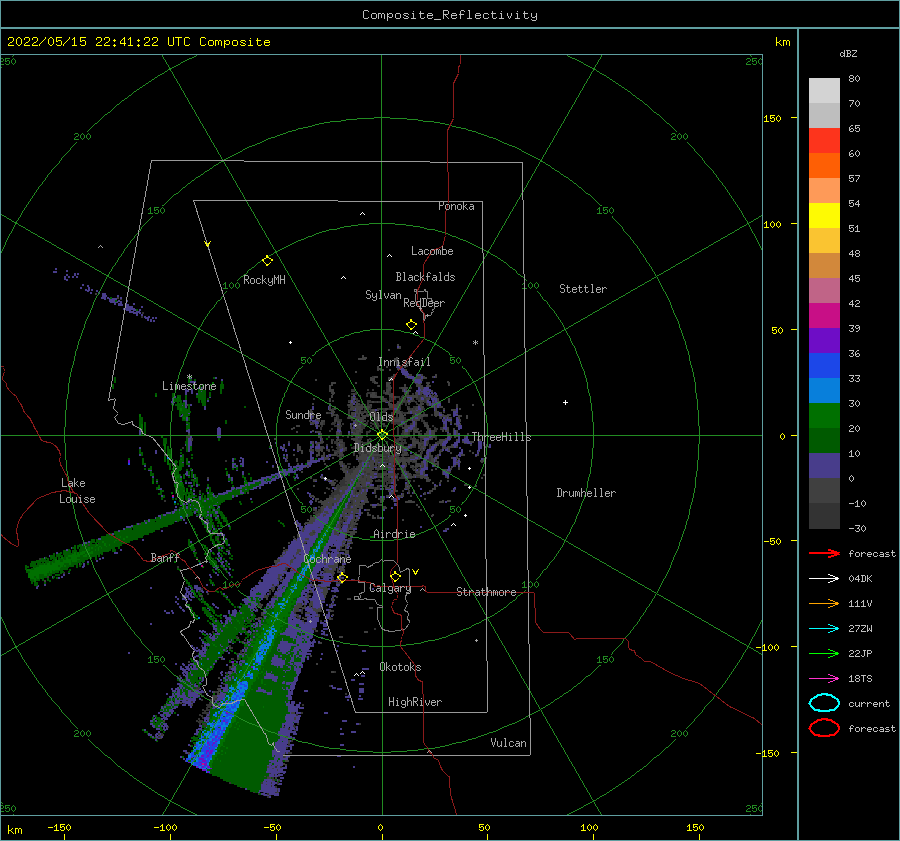Pick the slate purple 0-10 dBZ swatch

click(824, 466)
